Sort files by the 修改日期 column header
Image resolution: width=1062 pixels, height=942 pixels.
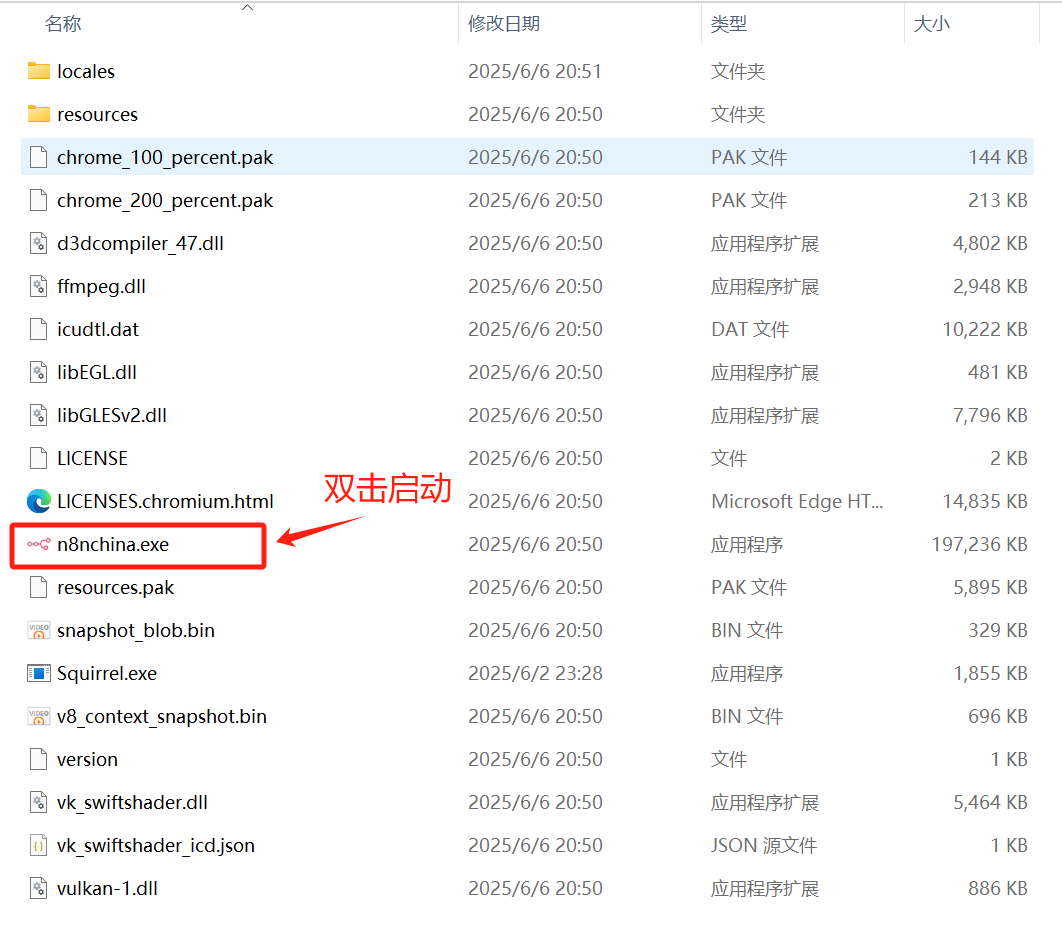(x=504, y=24)
